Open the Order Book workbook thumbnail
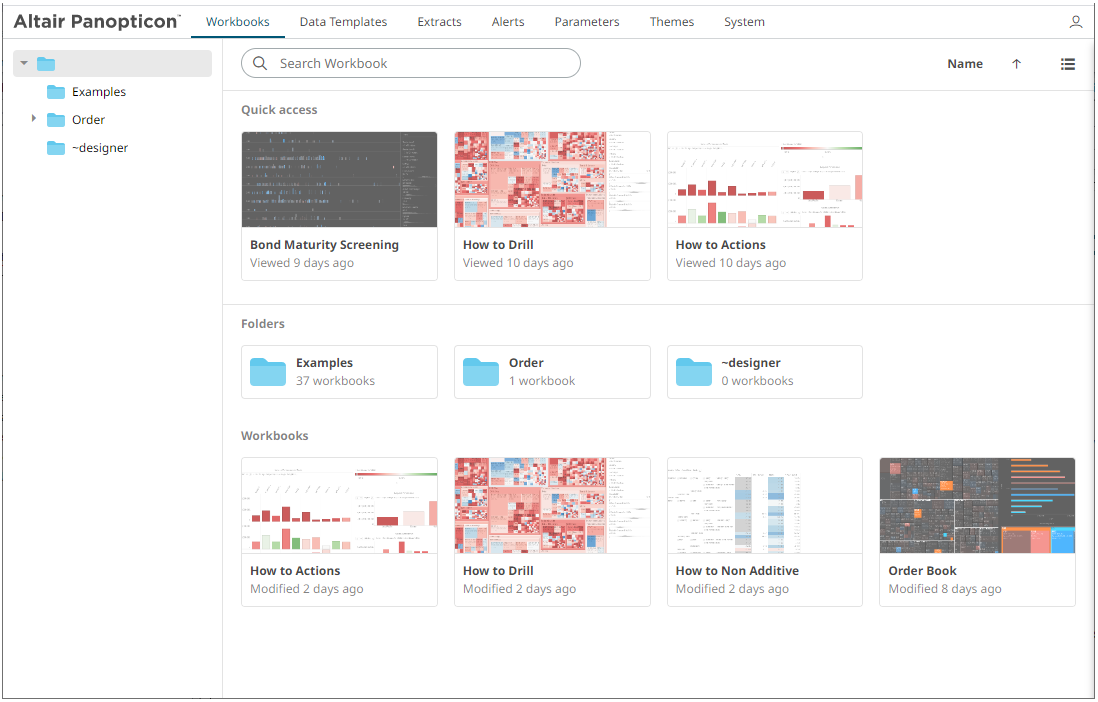The image size is (1098, 702). (x=977, y=506)
